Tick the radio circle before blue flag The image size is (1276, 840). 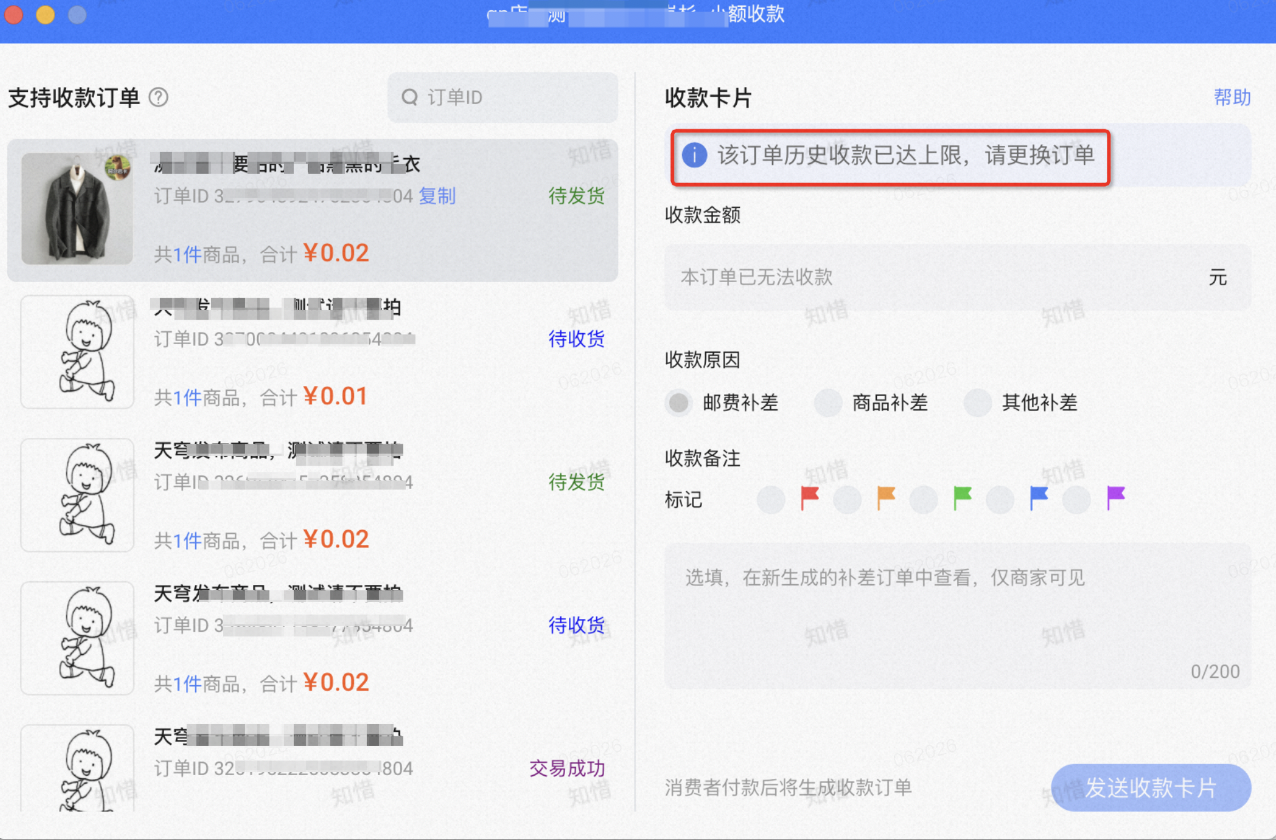[1000, 499]
